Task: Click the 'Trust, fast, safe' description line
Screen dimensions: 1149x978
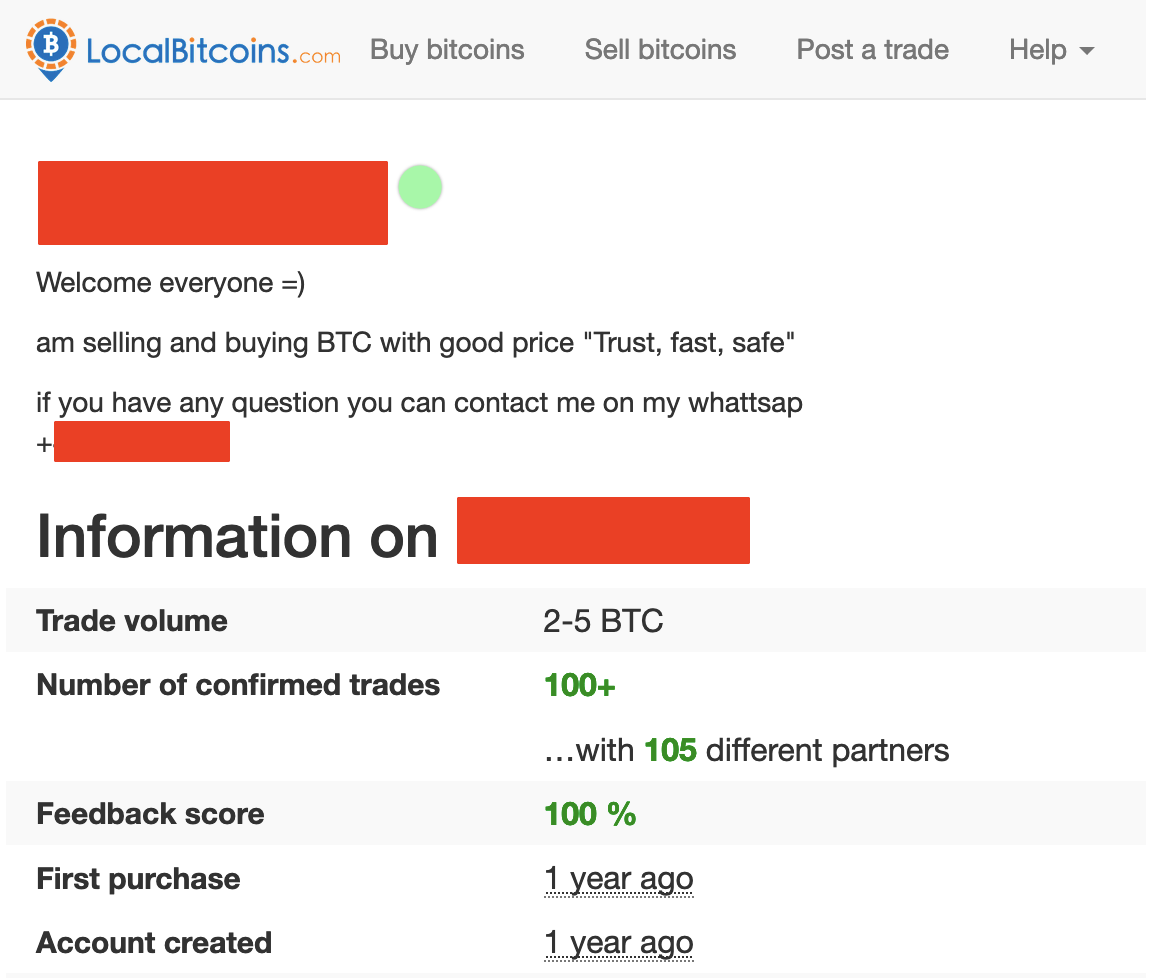Action: [x=415, y=343]
